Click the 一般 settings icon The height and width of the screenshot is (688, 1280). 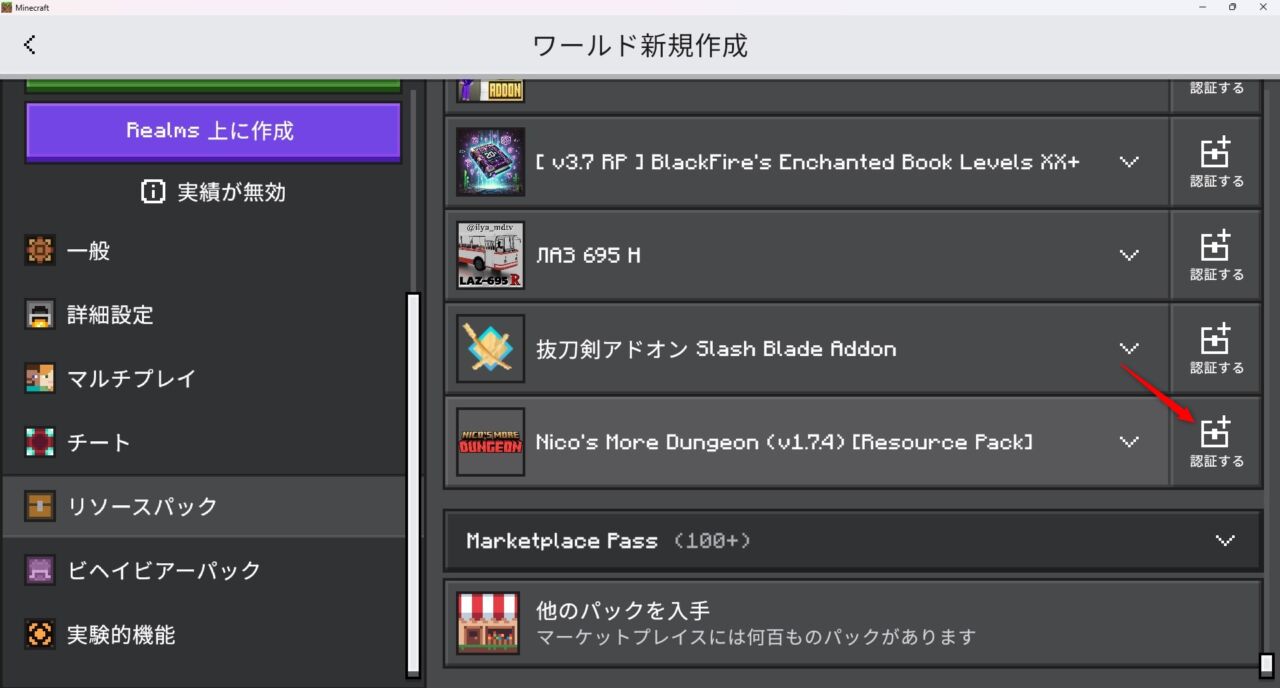(x=40, y=251)
